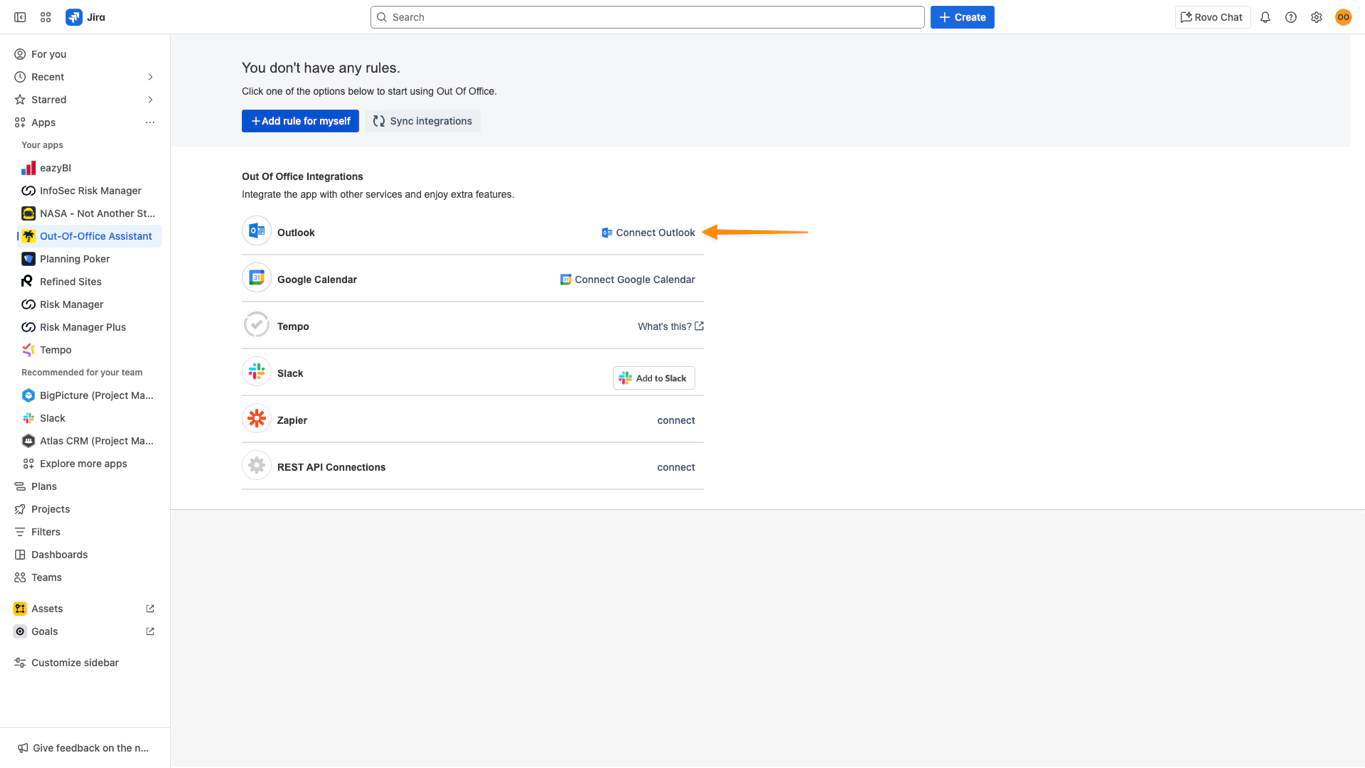Expand the Starred section chevron

[150, 100]
